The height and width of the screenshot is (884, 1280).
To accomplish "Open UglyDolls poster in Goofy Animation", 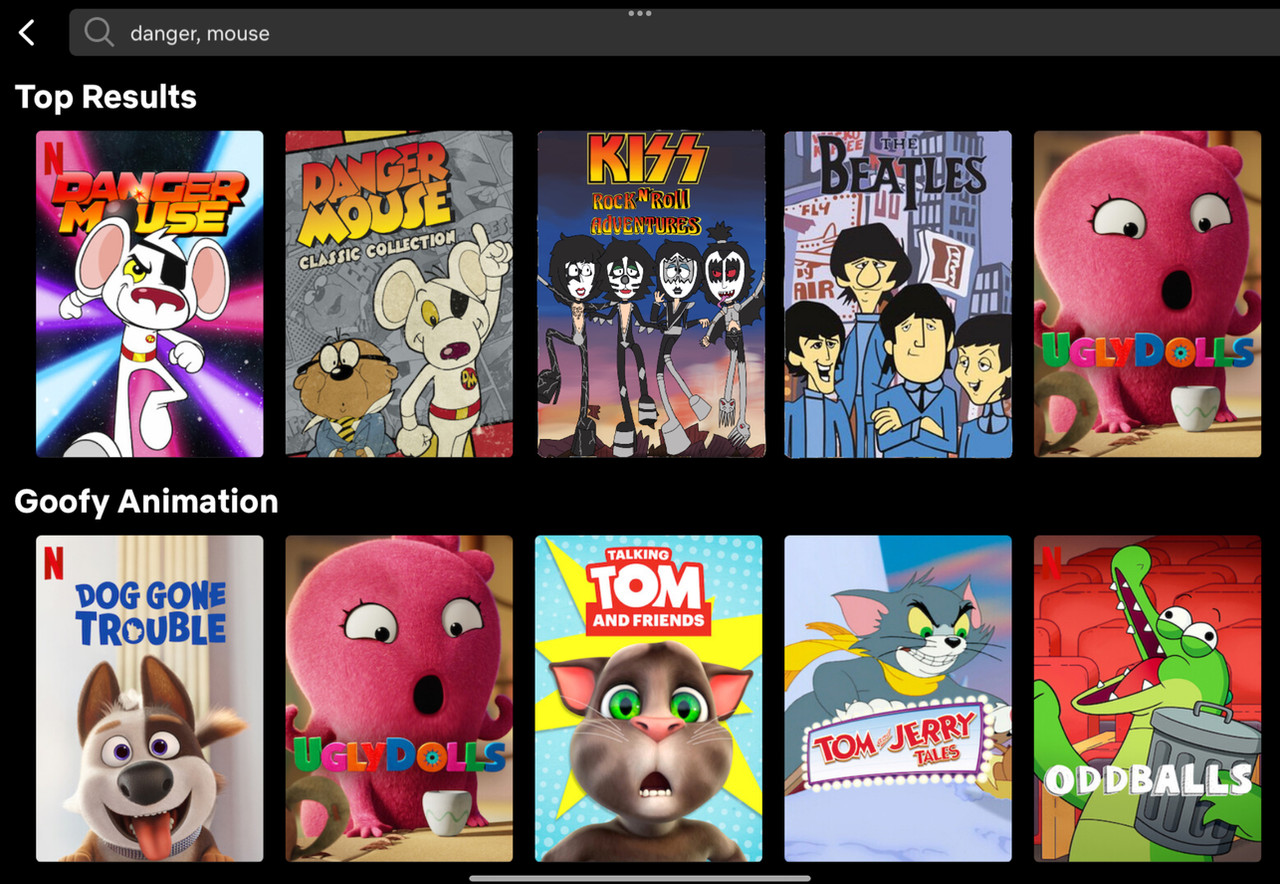I will [x=399, y=698].
